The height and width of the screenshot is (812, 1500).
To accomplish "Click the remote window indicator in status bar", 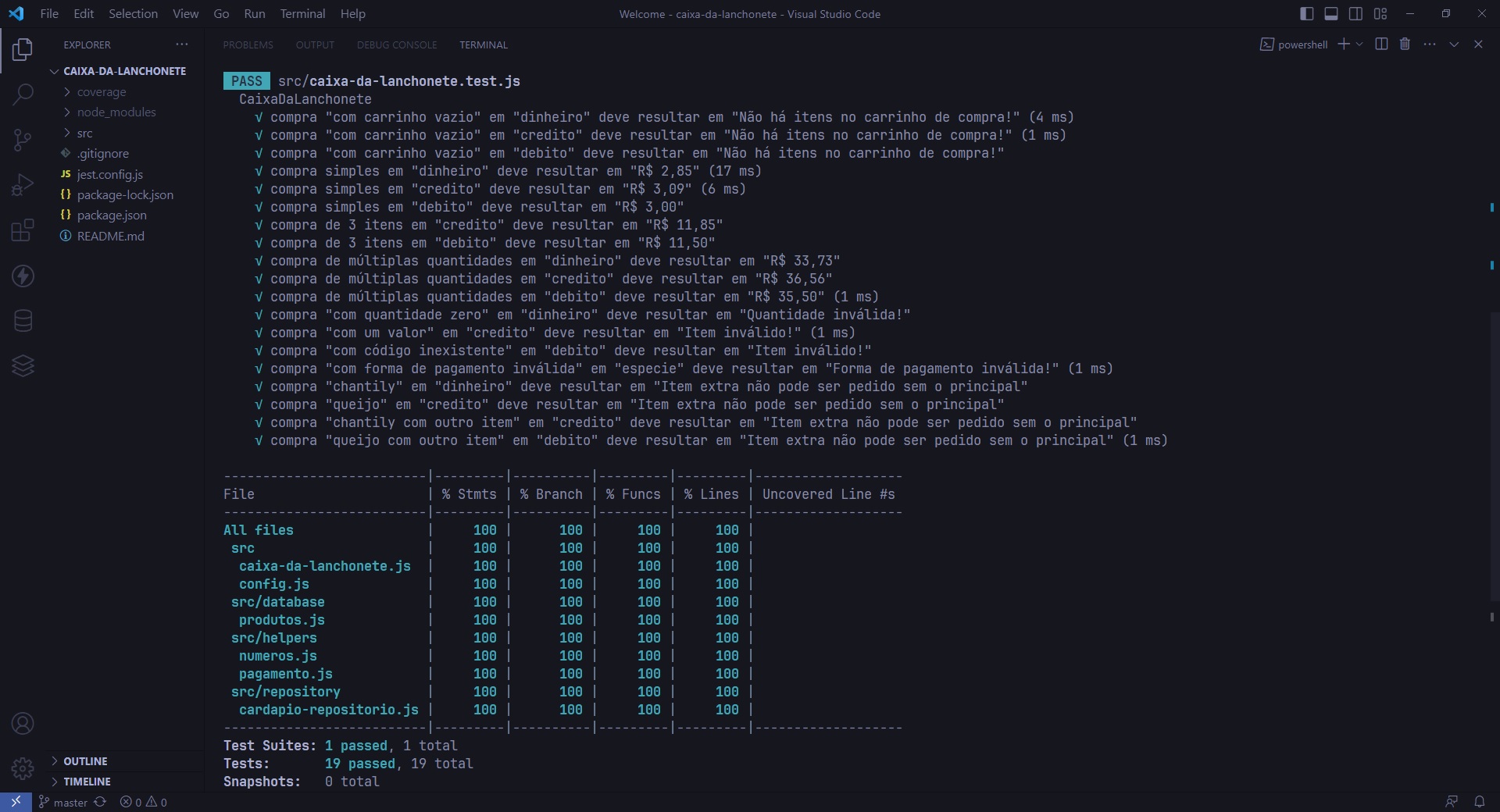I will click(x=16, y=802).
